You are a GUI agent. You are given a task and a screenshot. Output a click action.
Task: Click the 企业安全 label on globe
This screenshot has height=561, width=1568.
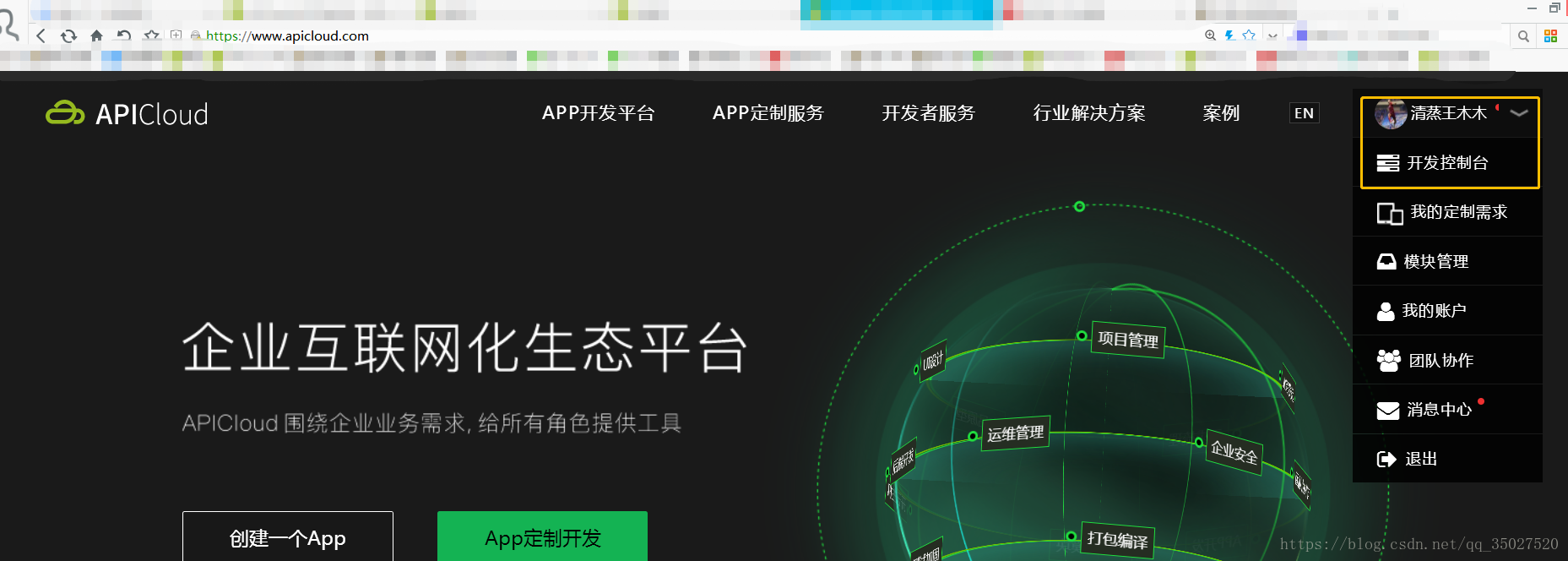1234,452
